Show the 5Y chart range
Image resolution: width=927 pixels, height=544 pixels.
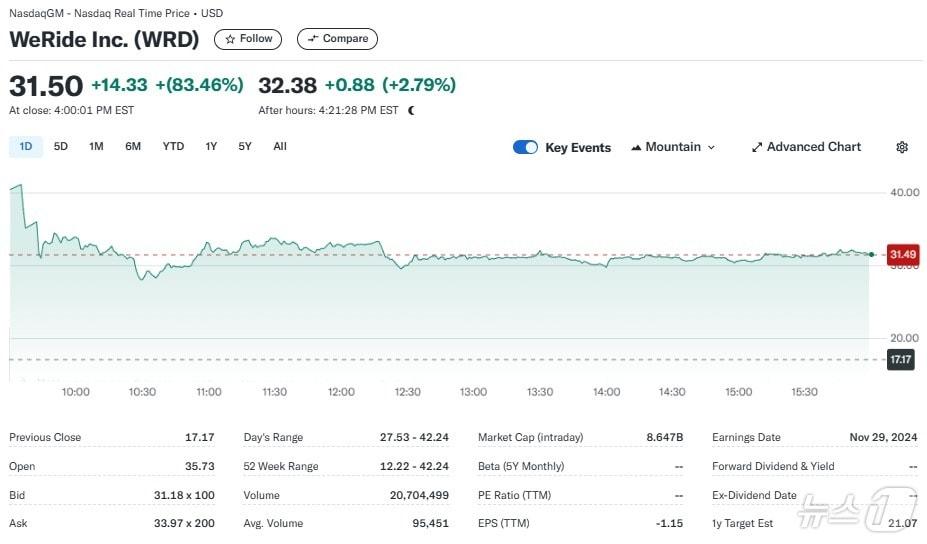point(245,146)
